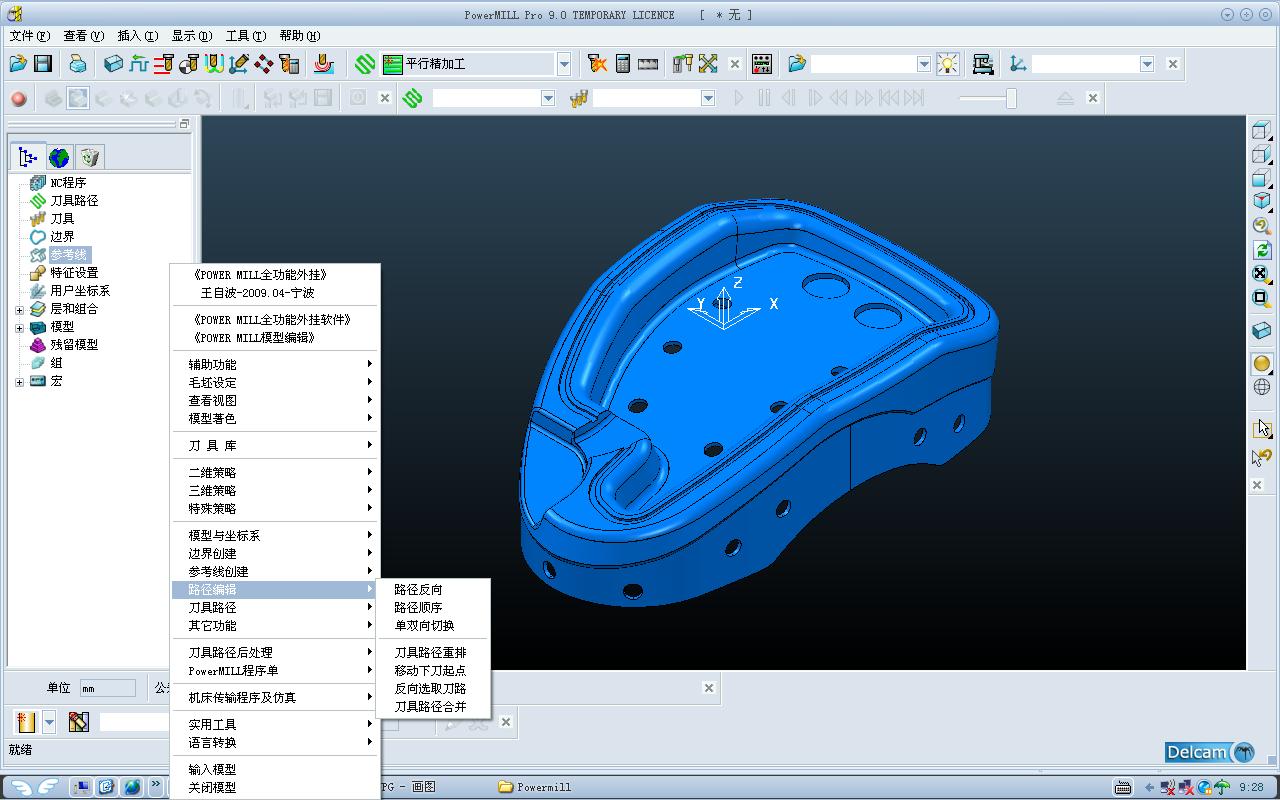The width and height of the screenshot is (1280, 800).
Task: Open the 刀 具 库 submenu
Action: (x=276, y=445)
